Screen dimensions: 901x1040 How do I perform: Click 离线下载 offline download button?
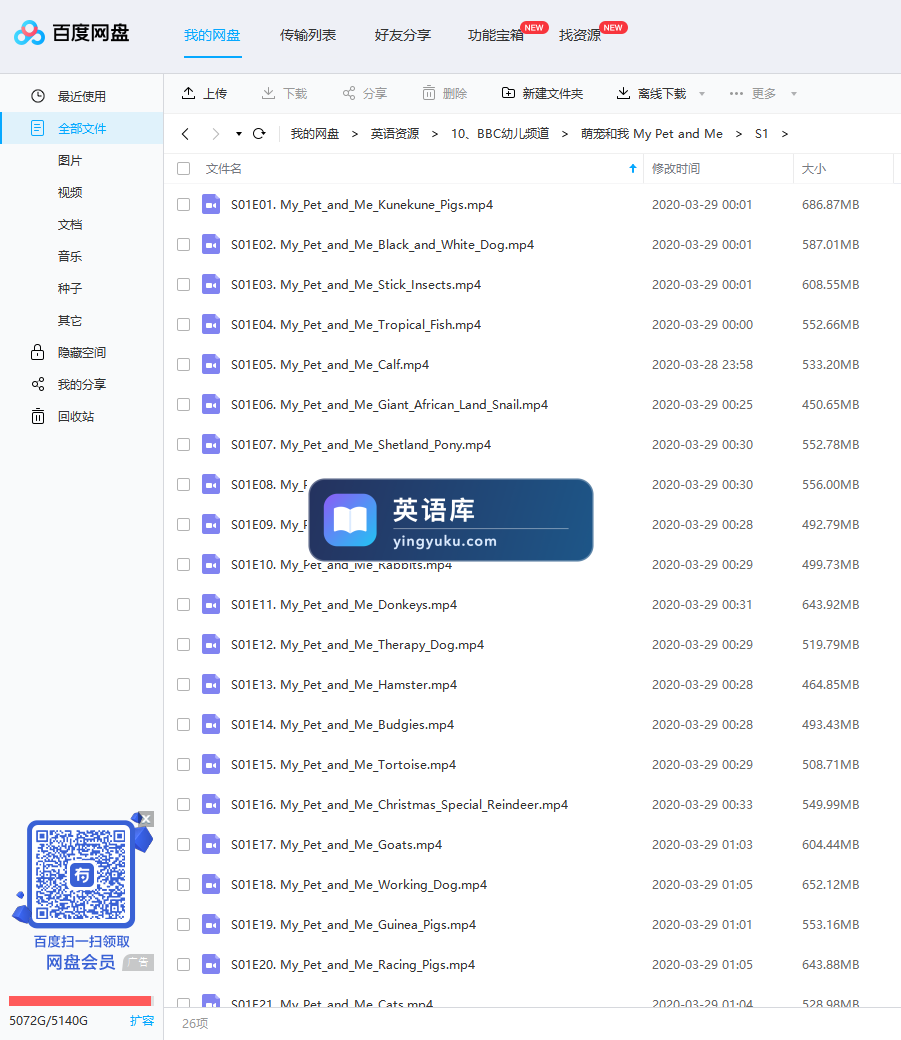652,94
